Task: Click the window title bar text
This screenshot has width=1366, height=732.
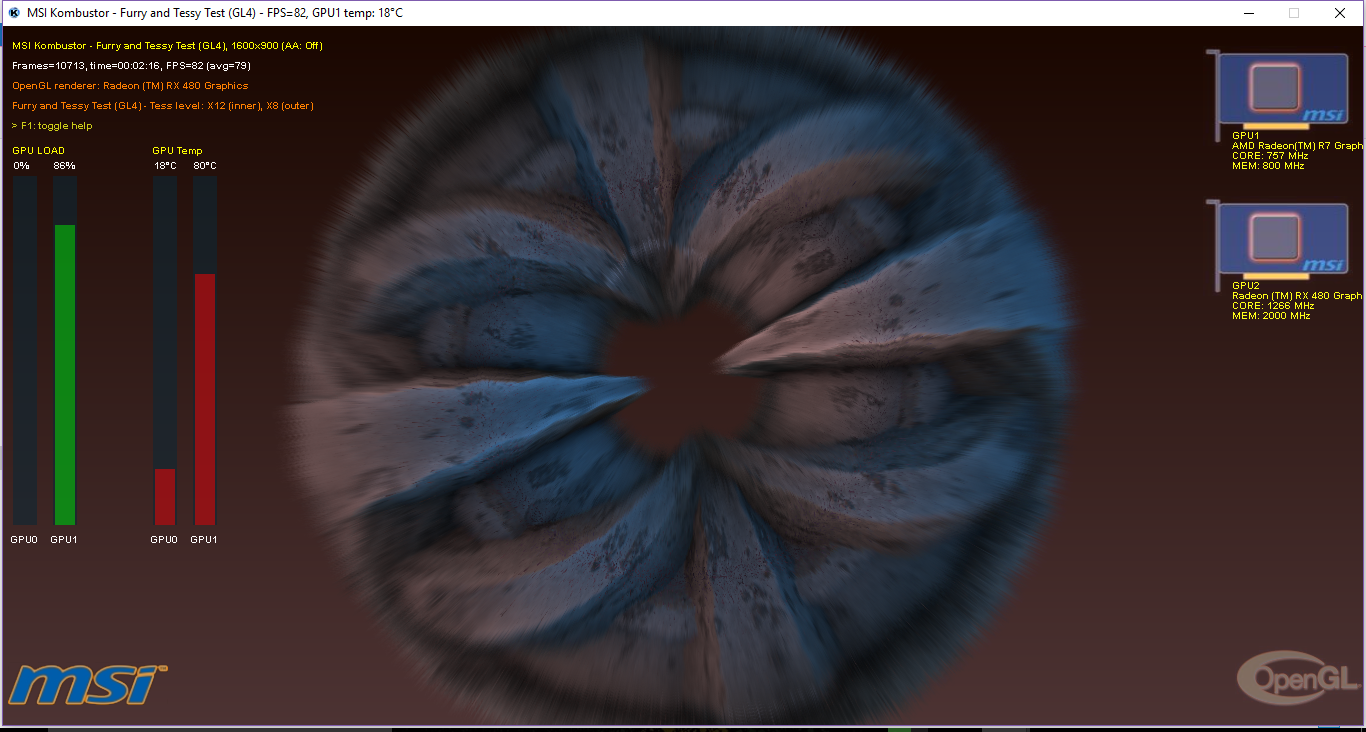Action: point(215,13)
